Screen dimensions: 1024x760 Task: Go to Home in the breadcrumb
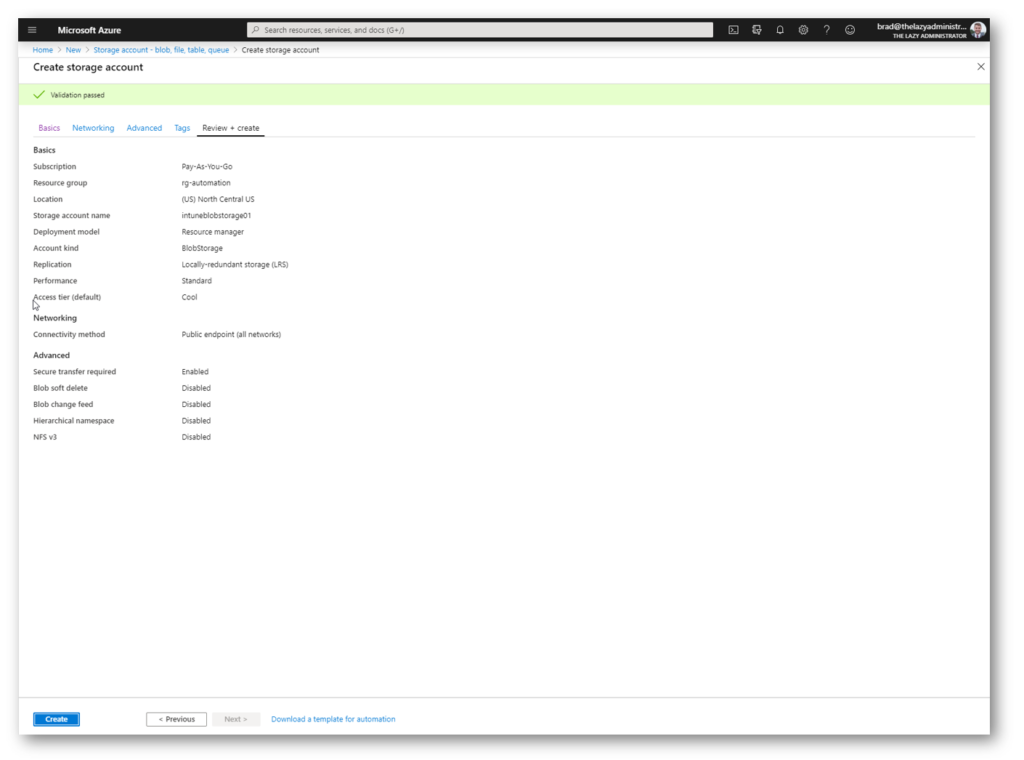(x=42, y=50)
